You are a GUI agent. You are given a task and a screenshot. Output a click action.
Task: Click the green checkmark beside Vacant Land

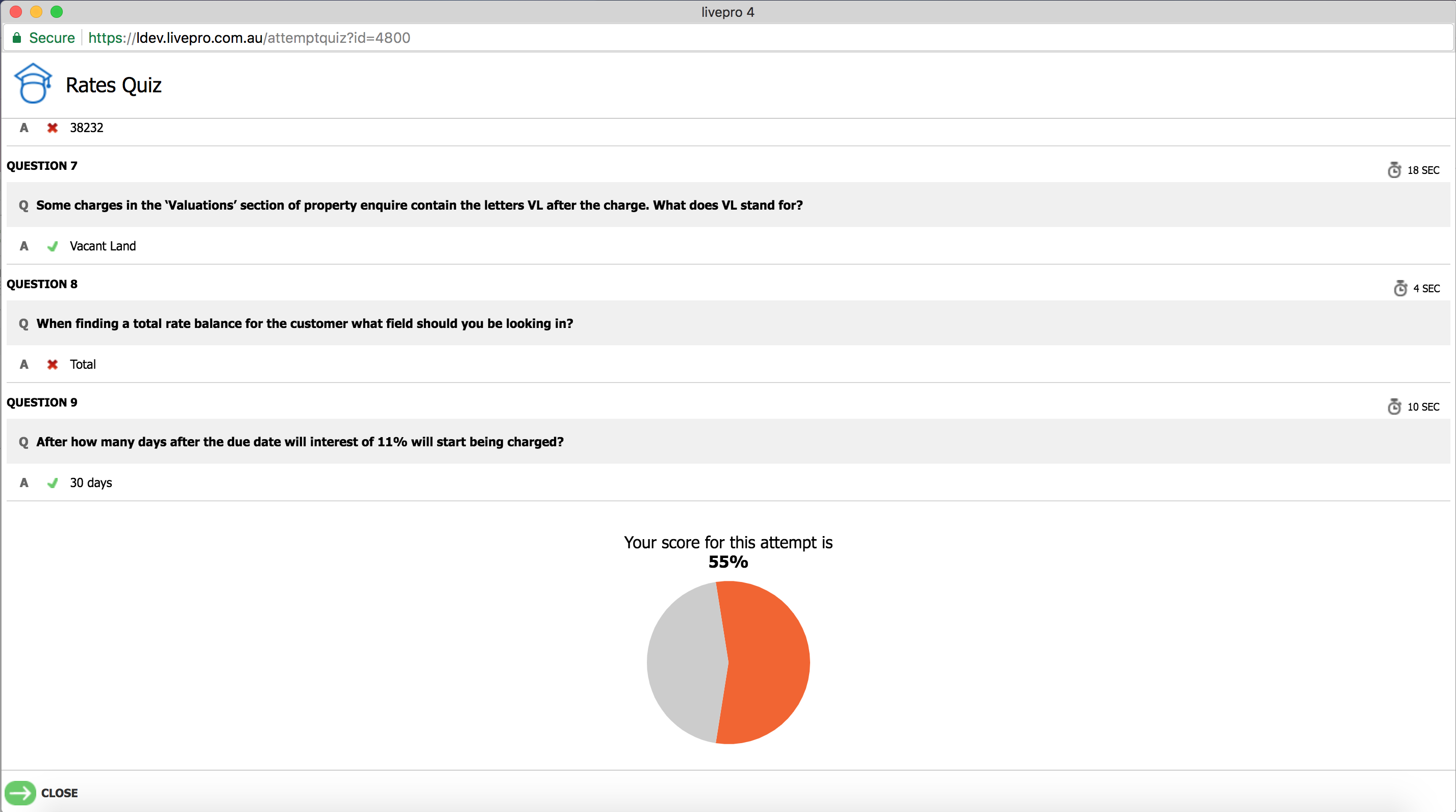click(52, 246)
